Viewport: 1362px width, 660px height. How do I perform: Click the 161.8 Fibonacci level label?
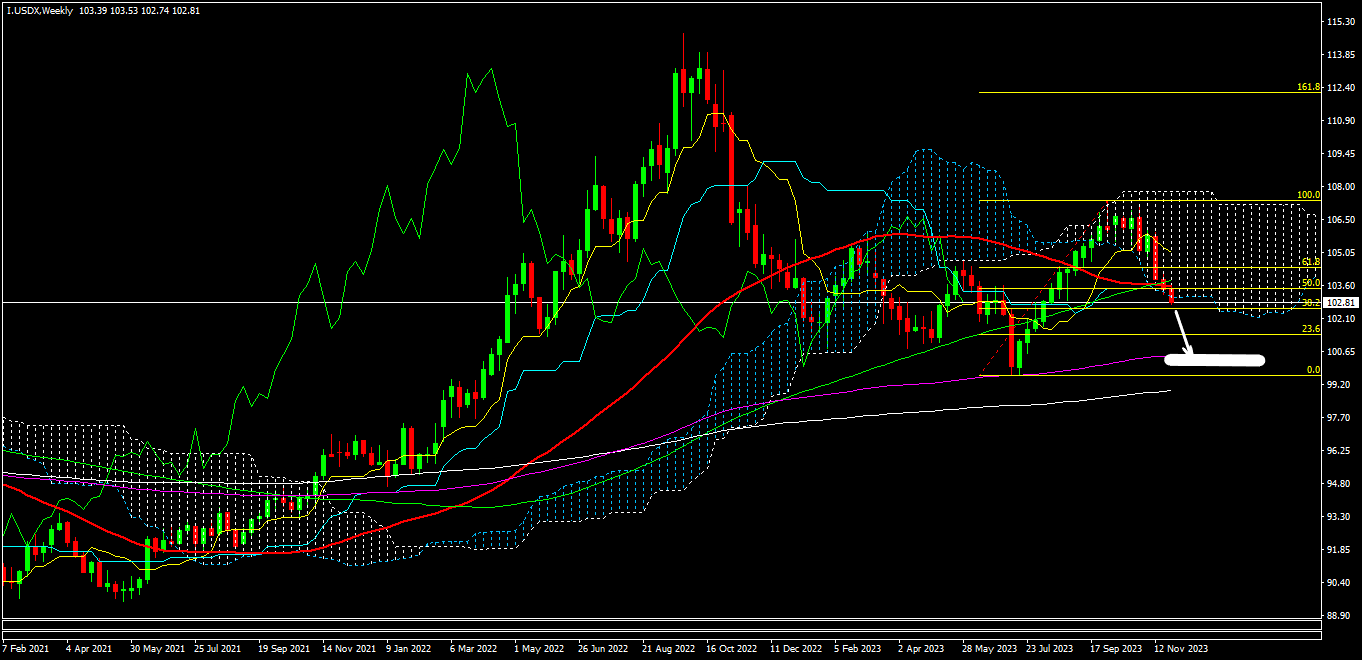(1309, 88)
